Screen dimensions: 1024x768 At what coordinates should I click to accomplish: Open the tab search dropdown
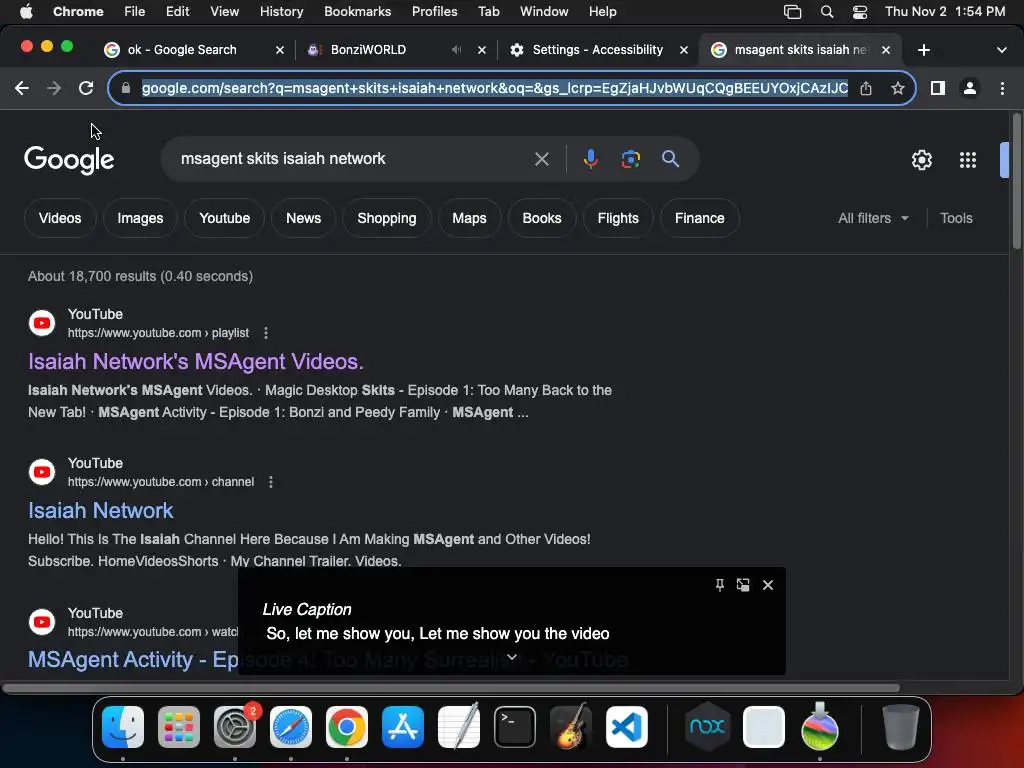tap(1002, 50)
